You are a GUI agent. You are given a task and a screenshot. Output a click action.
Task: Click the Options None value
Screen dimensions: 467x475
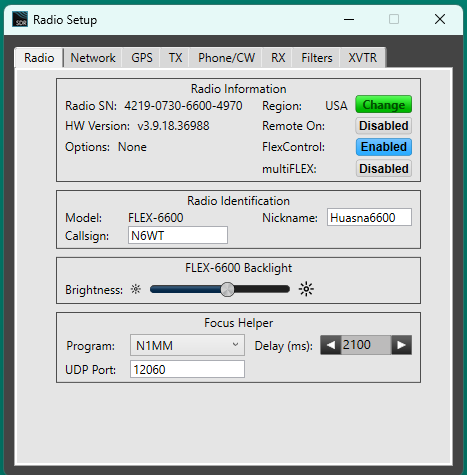[x=132, y=147]
